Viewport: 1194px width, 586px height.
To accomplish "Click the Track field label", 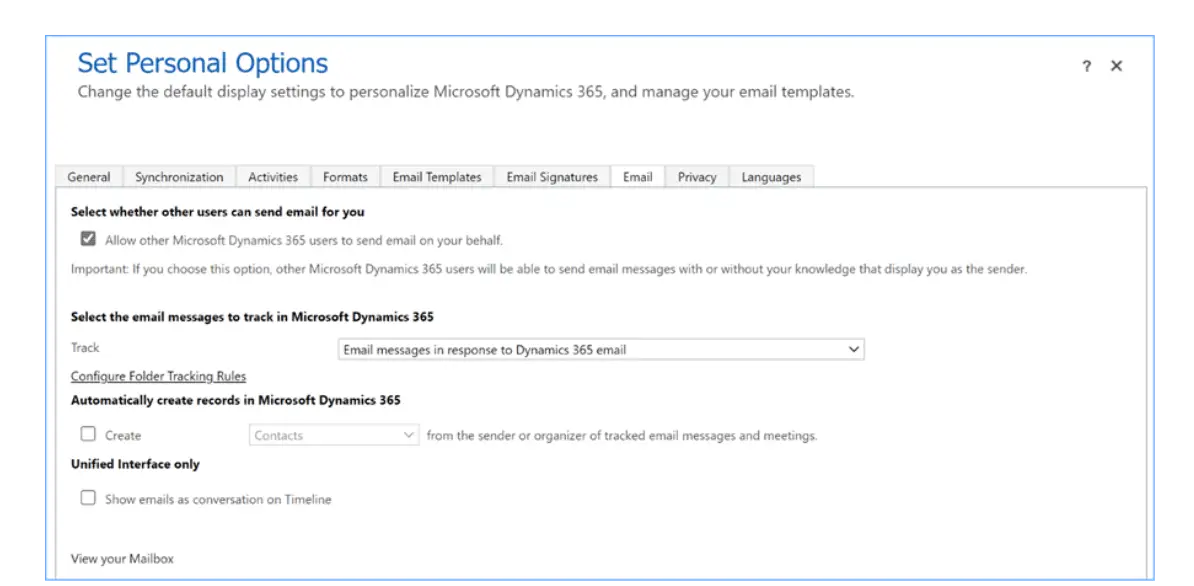I will coord(85,348).
